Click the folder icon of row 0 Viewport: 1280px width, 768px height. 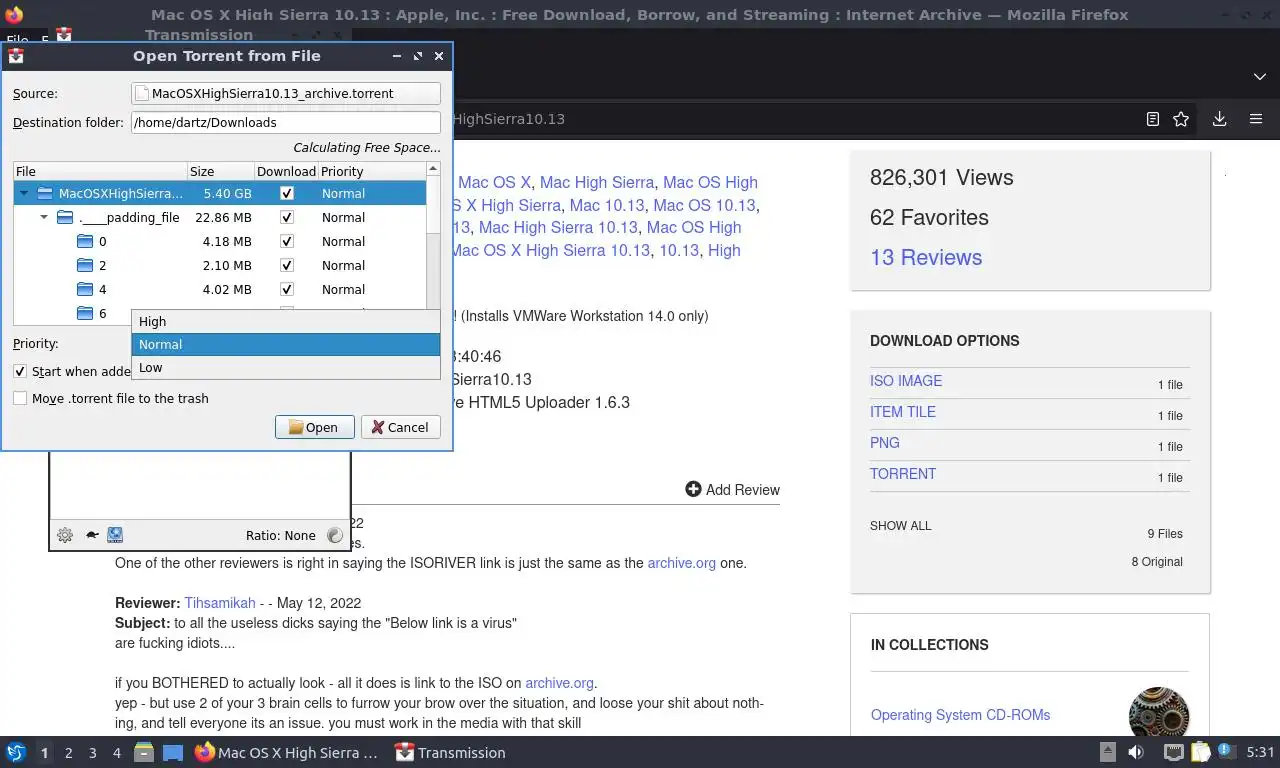85,241
